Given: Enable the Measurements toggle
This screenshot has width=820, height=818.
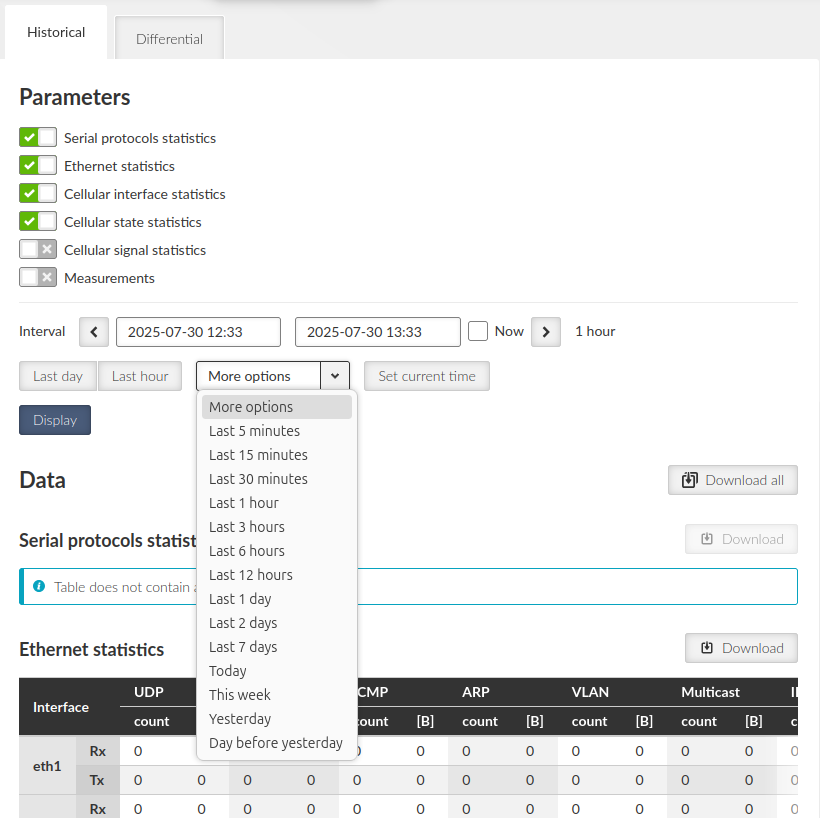Looking at the screenshot, I should coord(38,278).
